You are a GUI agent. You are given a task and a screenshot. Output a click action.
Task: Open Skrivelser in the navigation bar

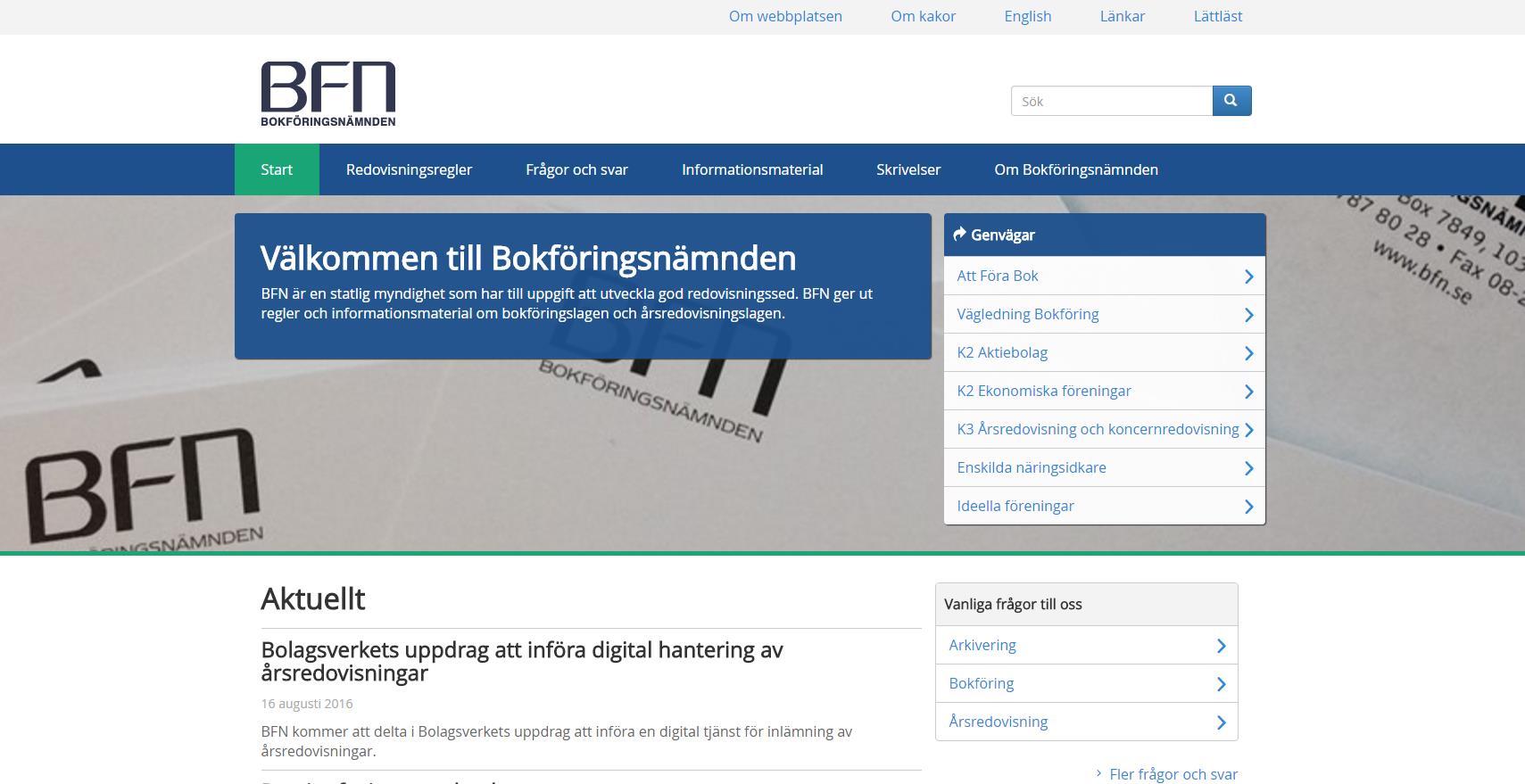click(908, 169)
